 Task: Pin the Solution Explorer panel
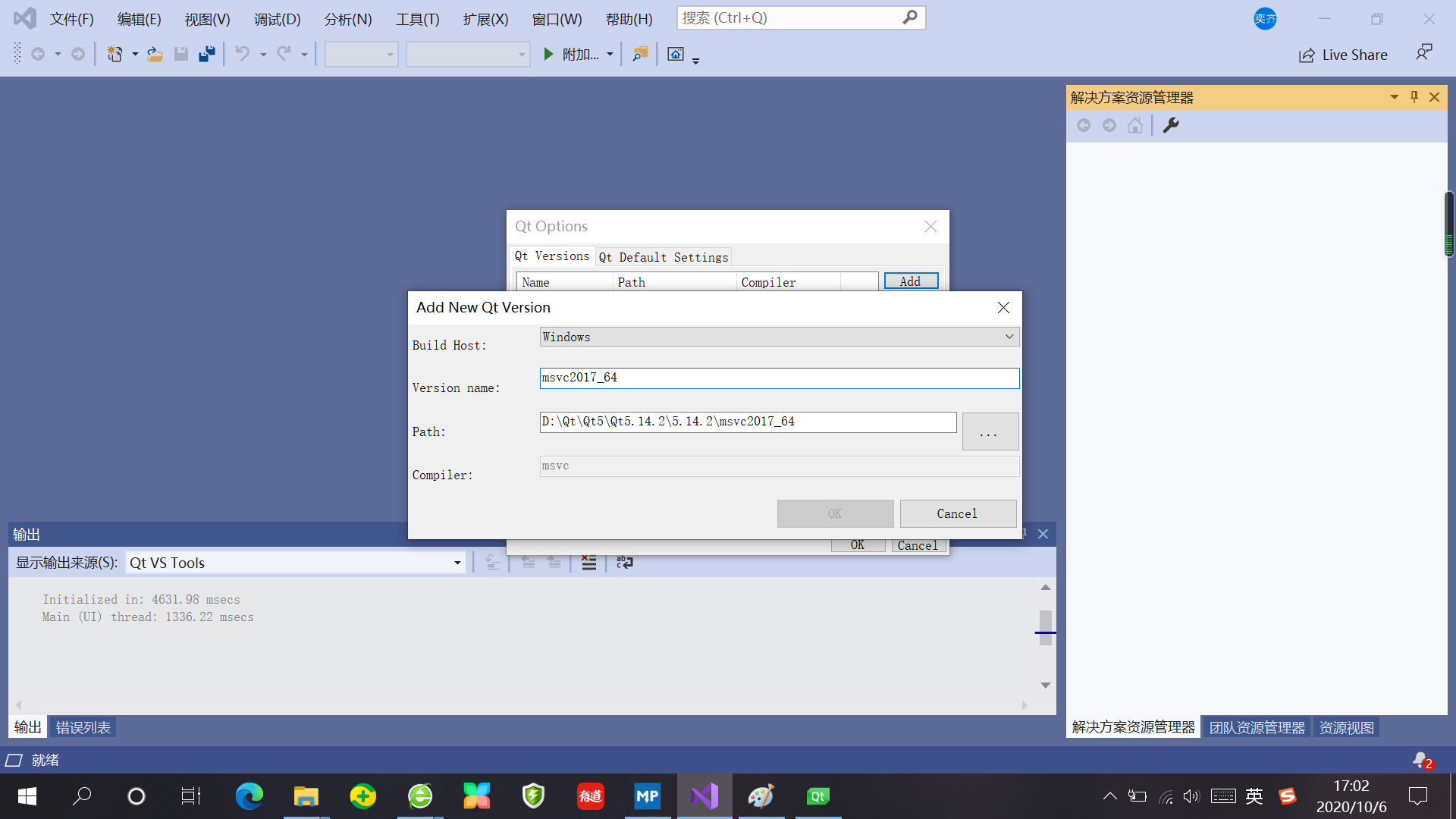1414,97
